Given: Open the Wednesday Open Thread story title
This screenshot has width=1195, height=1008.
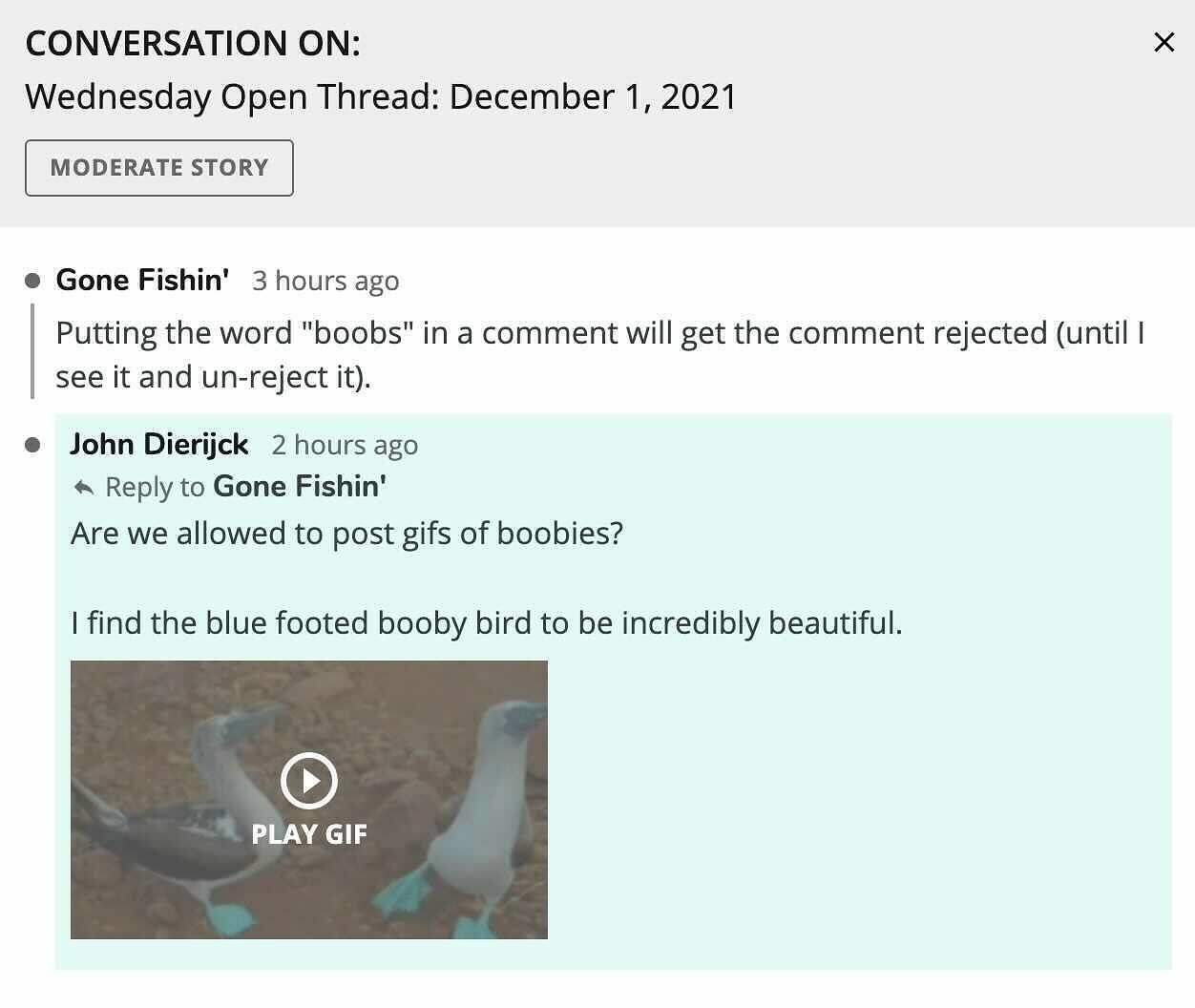Looking at the screenshot, I should [381, 97].
